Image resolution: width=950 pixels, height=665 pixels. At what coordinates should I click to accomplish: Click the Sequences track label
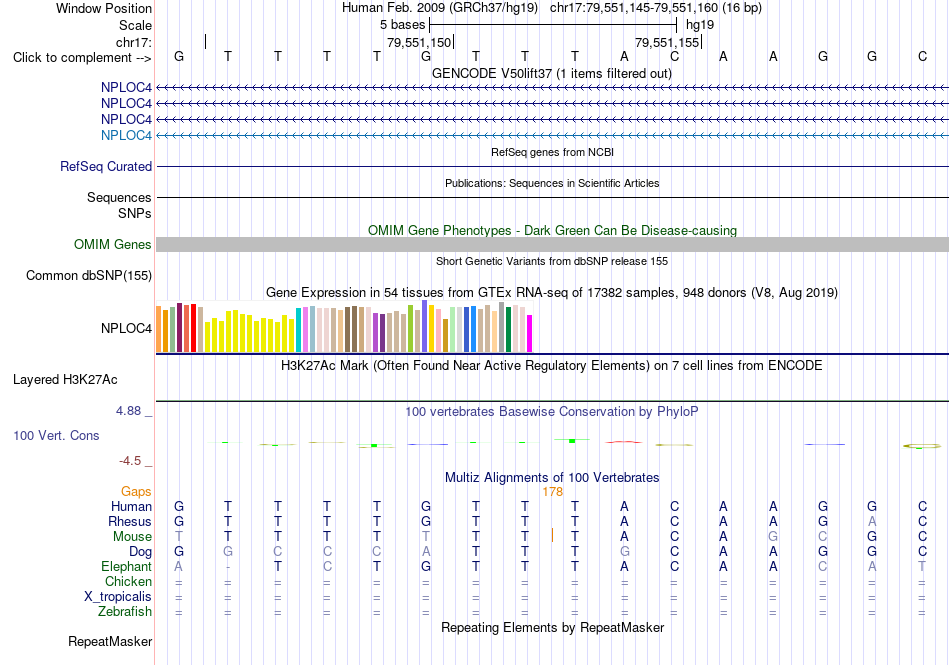coord(119,197)
